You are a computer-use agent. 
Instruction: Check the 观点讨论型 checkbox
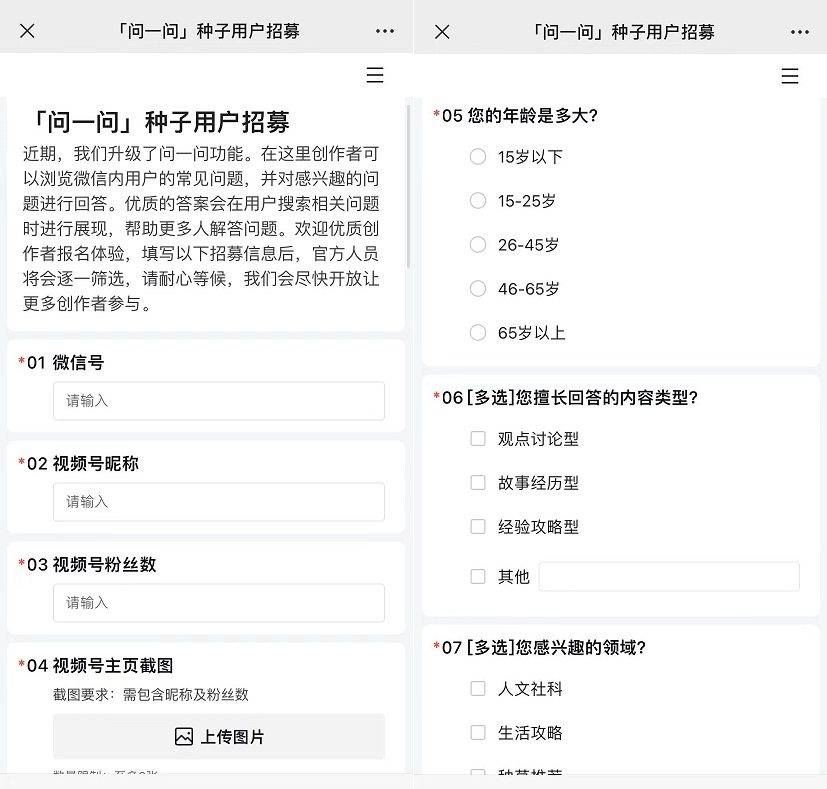[x=478, y=439]
